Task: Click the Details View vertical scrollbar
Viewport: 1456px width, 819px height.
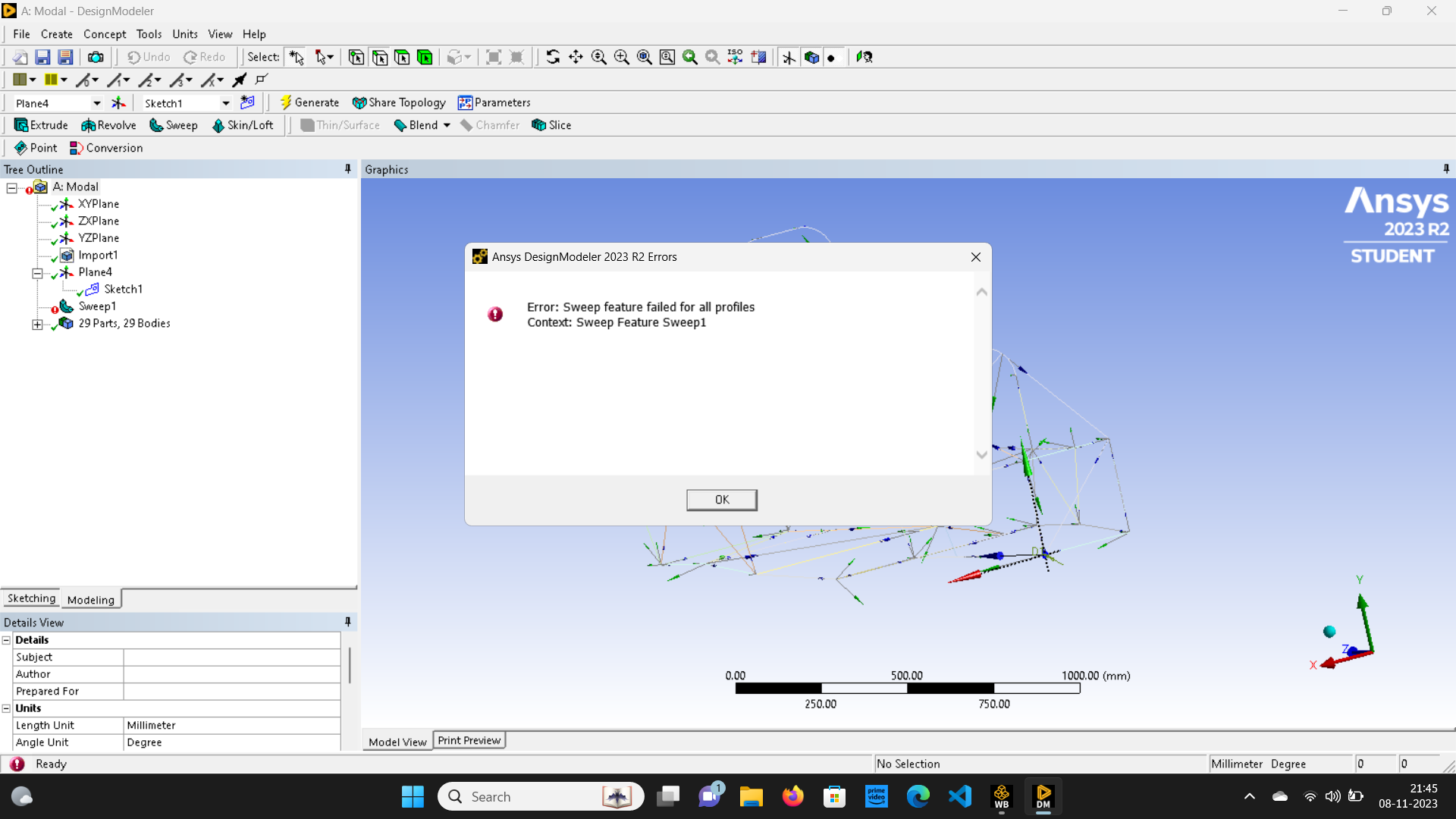Action: point(350,665)
